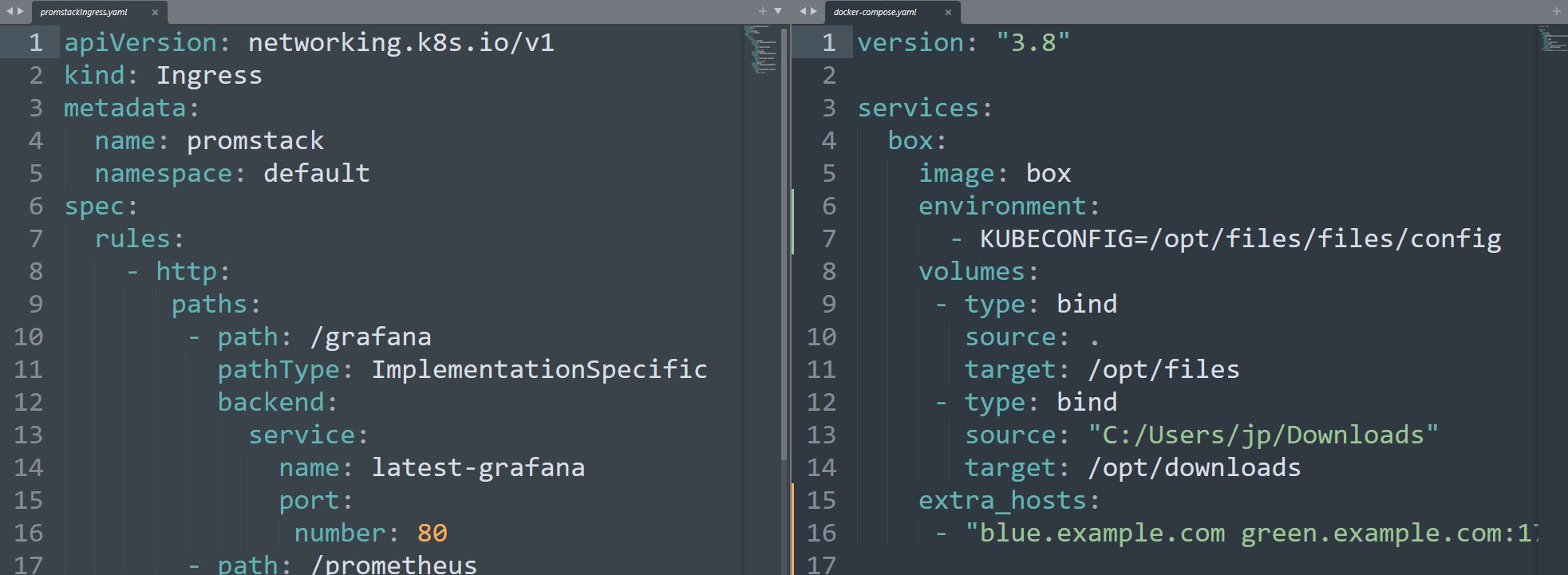Click the left pane's previous tab arrow
Viewport: 1568px width, 575px height.
pyautogui.click(x=9, y=11)
